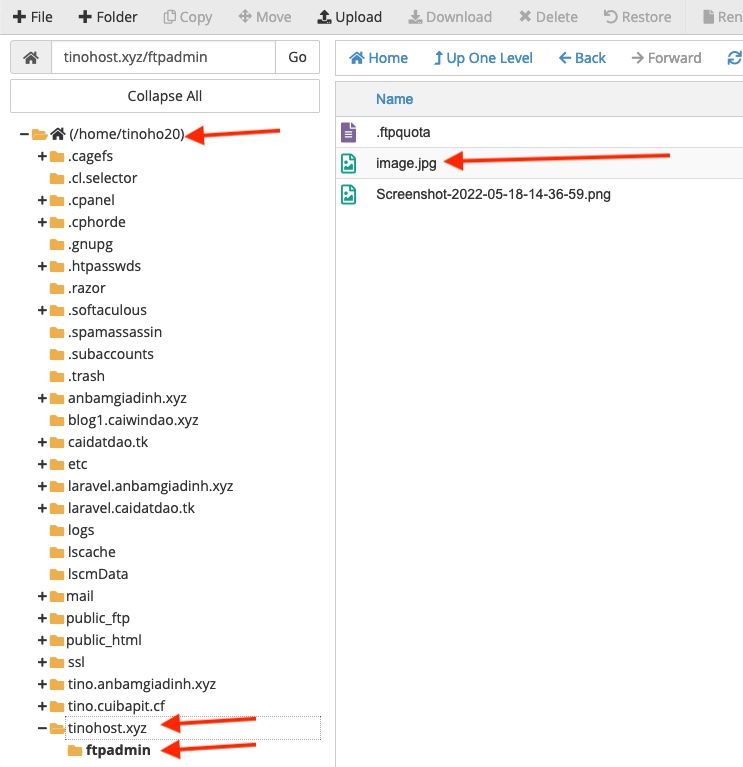The height and width of the screenshot is (767, 743).
Task: Click the Copy toolbar button
Action: pyautogui.click(x=188, y=17)
